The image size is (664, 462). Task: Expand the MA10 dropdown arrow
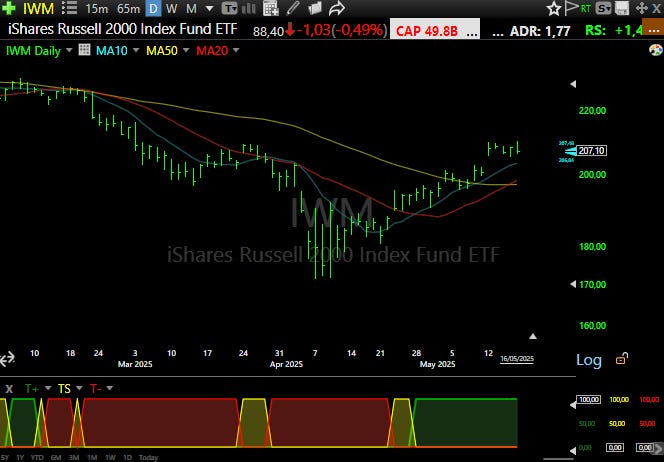(136, 50)
